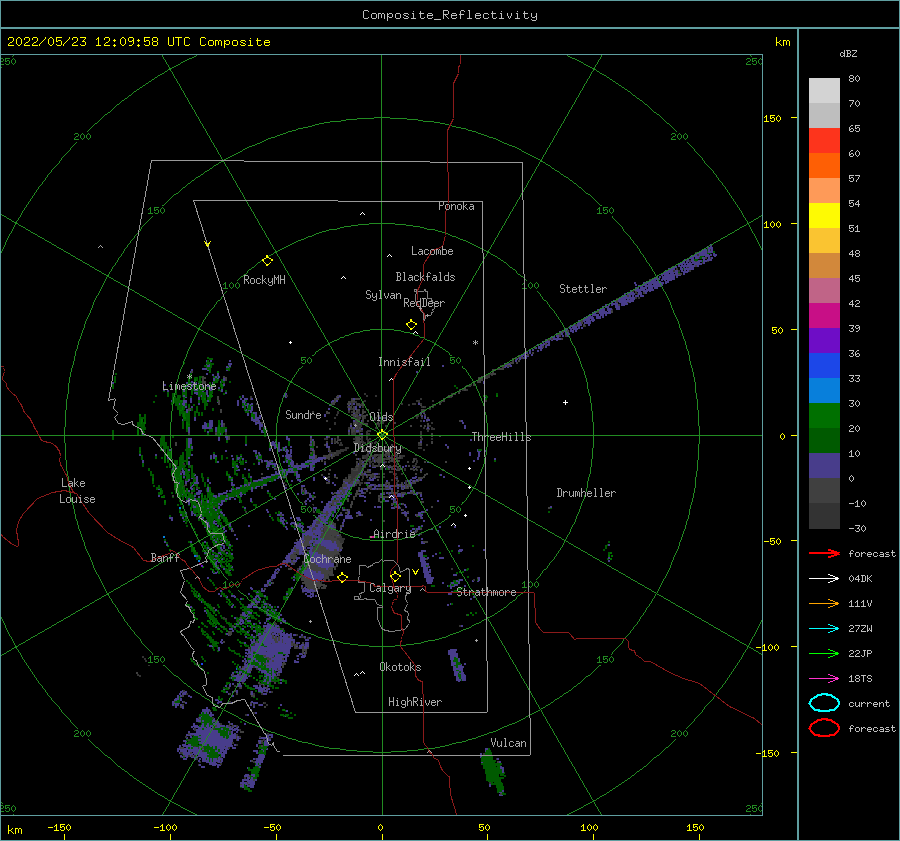Click the Drumheller city label
This screenshot has width=900, height=841.
coord(586,493)
